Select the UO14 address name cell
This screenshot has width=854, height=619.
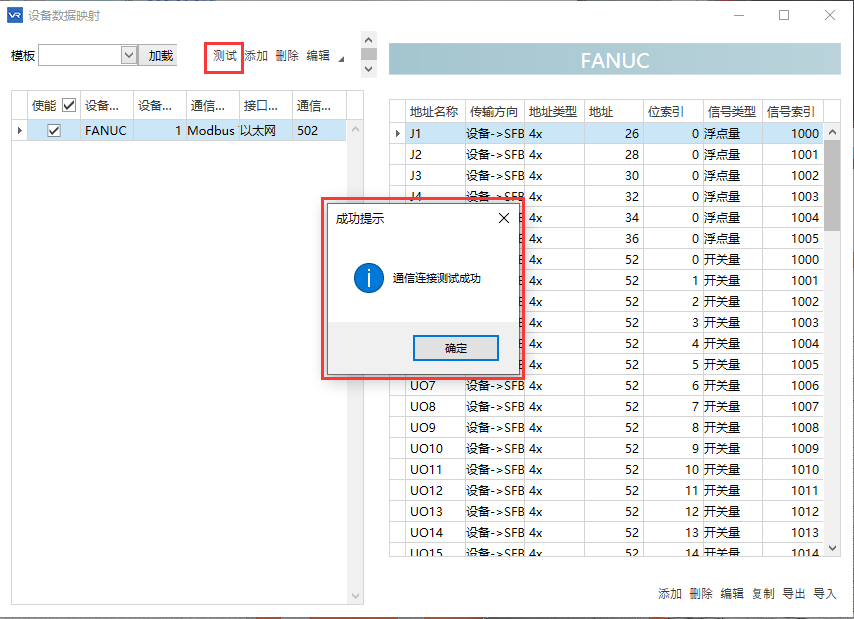pos(435,532)
